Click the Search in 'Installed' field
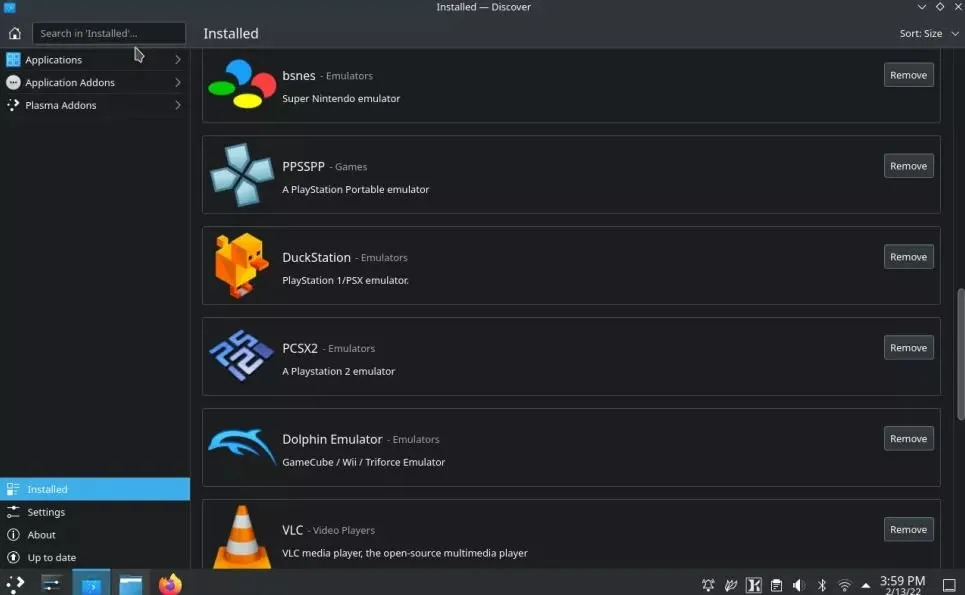 109,33
